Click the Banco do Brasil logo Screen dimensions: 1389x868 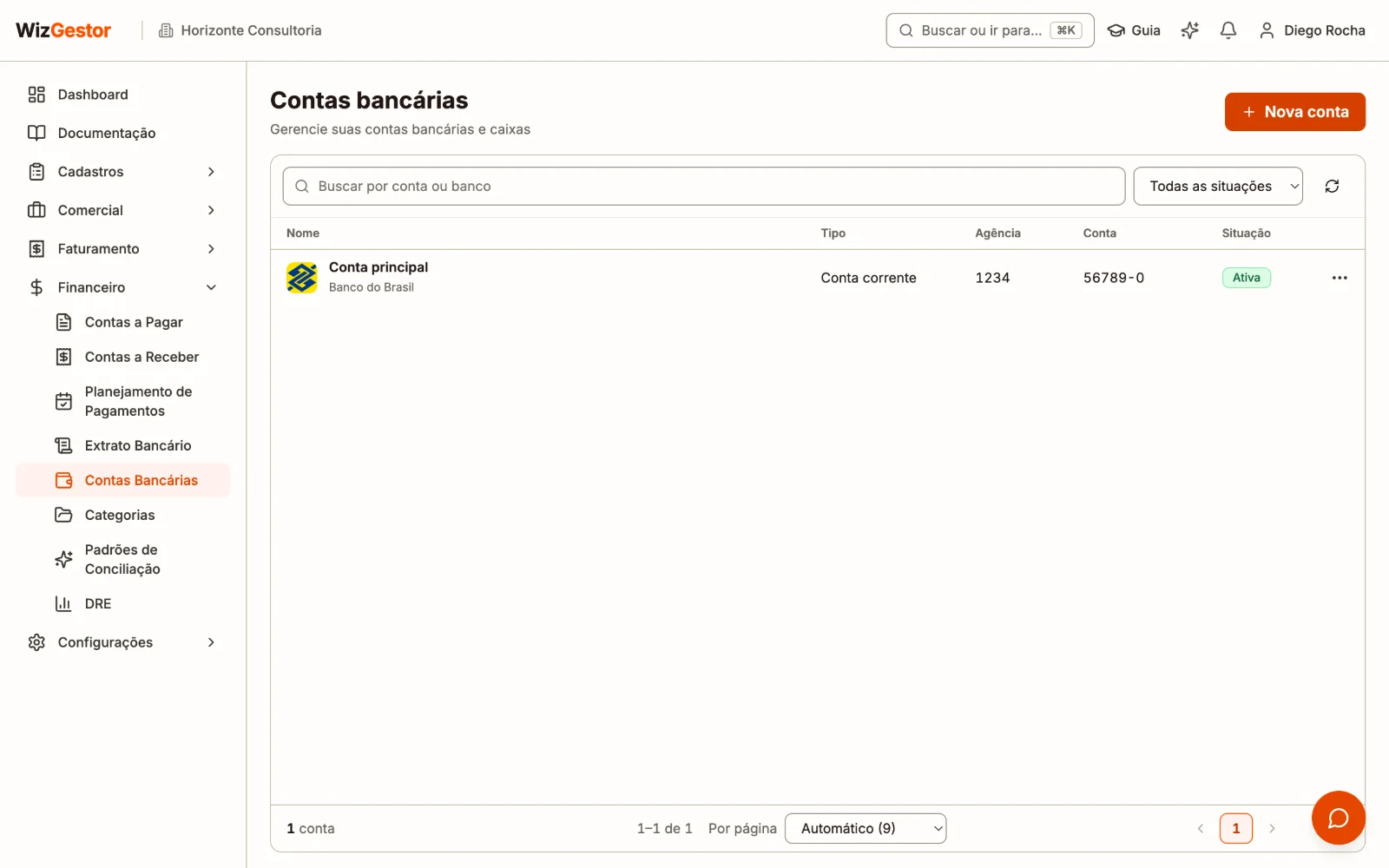[x=302, y=278]
